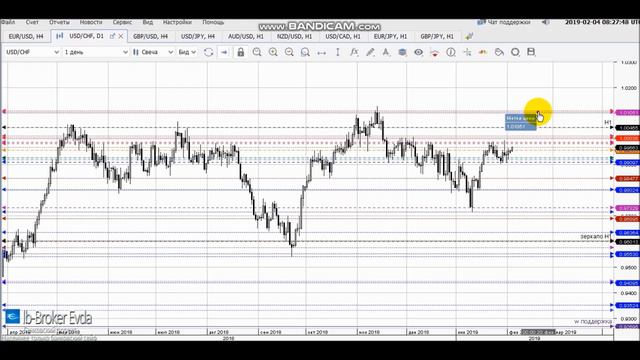This screenshot has height=360, width=640.
Task: Click the 'w поддержка' chart annotation
Action: pos(593,322)
